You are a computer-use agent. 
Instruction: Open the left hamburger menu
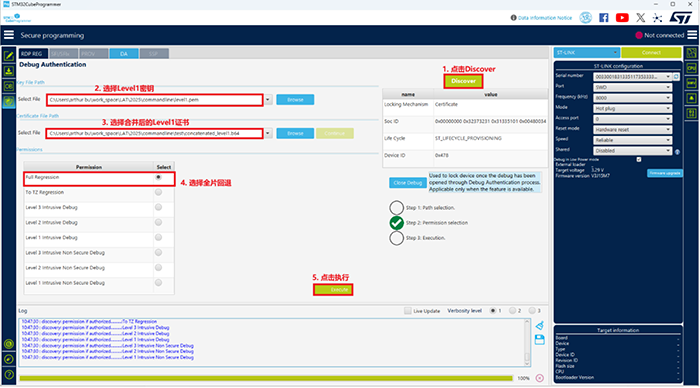[9, 35]
